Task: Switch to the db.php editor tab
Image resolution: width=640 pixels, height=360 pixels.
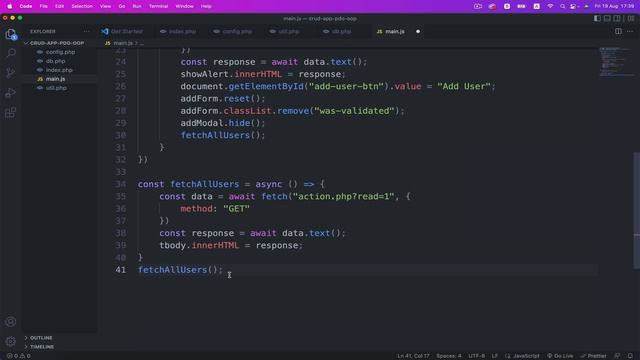Action: pos(338,31)
